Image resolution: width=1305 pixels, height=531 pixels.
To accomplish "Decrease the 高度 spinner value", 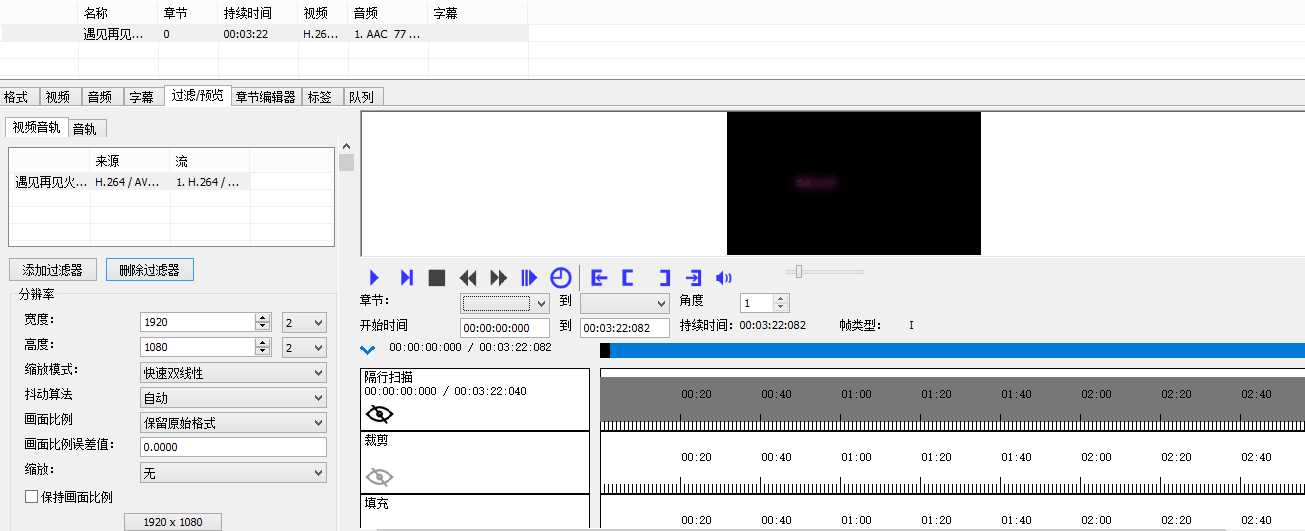I will click(x=264, y=352).
